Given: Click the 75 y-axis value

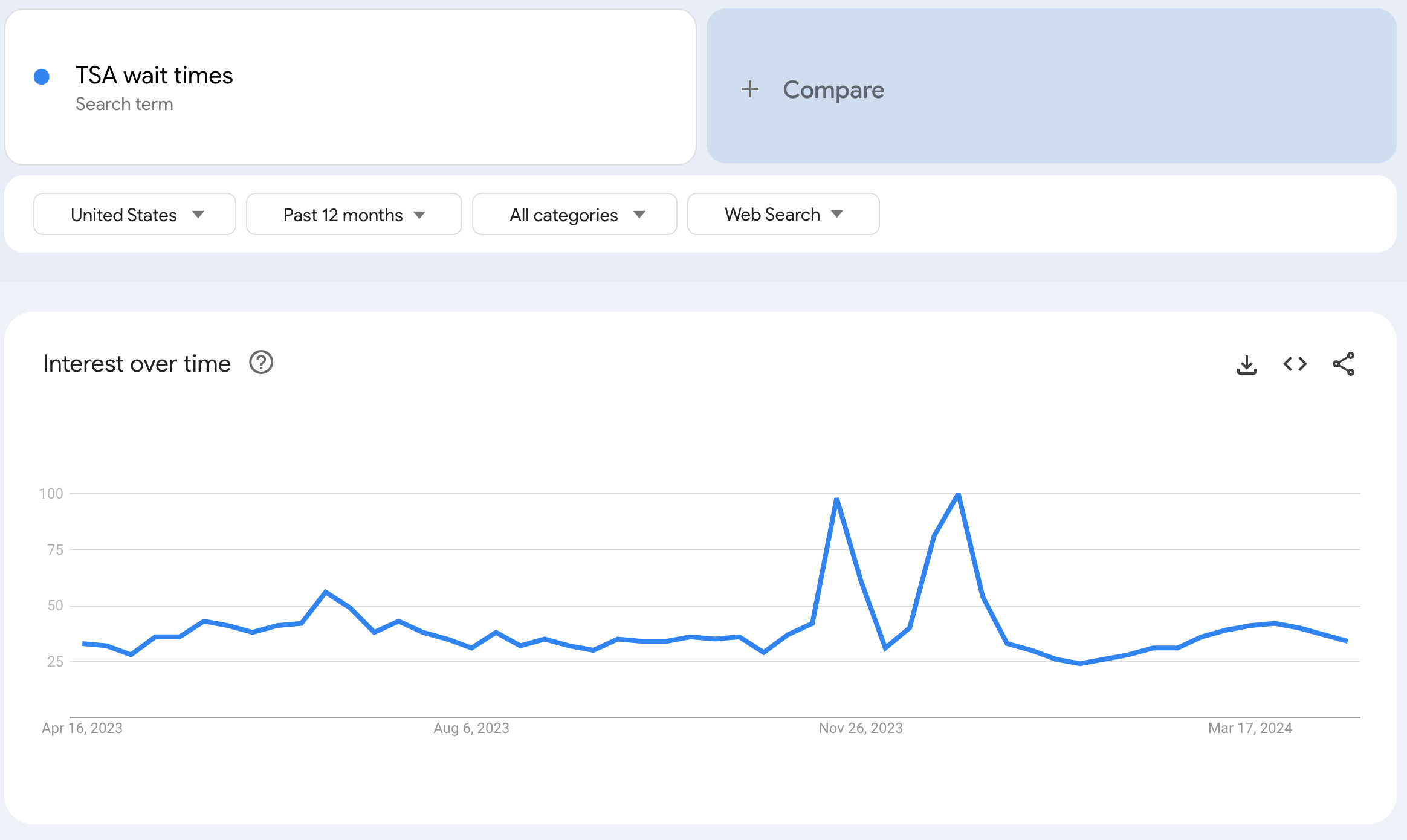Looking at the screenshot, I should point(55,550).
